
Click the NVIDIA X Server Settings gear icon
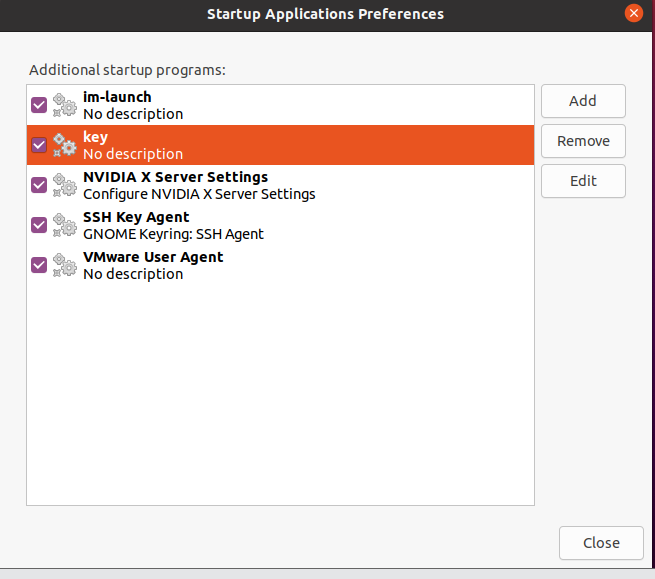[65, 185]
